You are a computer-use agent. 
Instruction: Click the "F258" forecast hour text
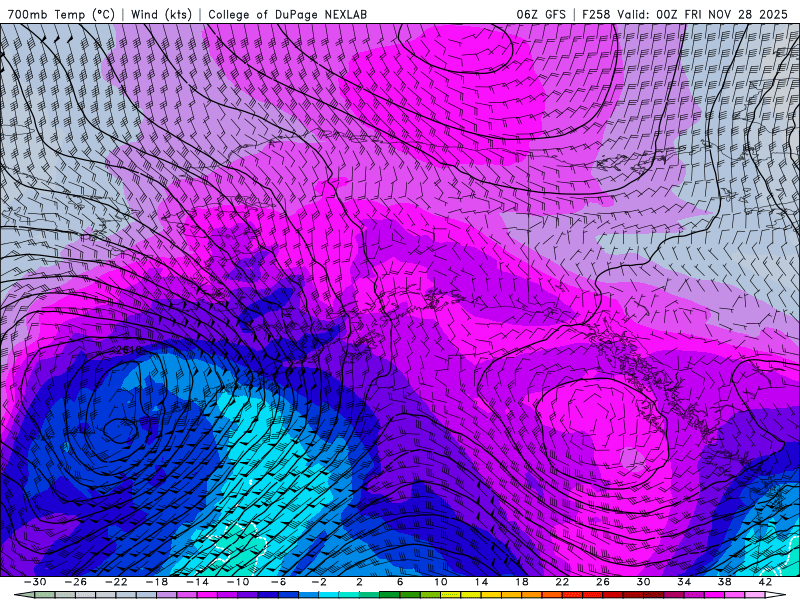pos(596,14)
